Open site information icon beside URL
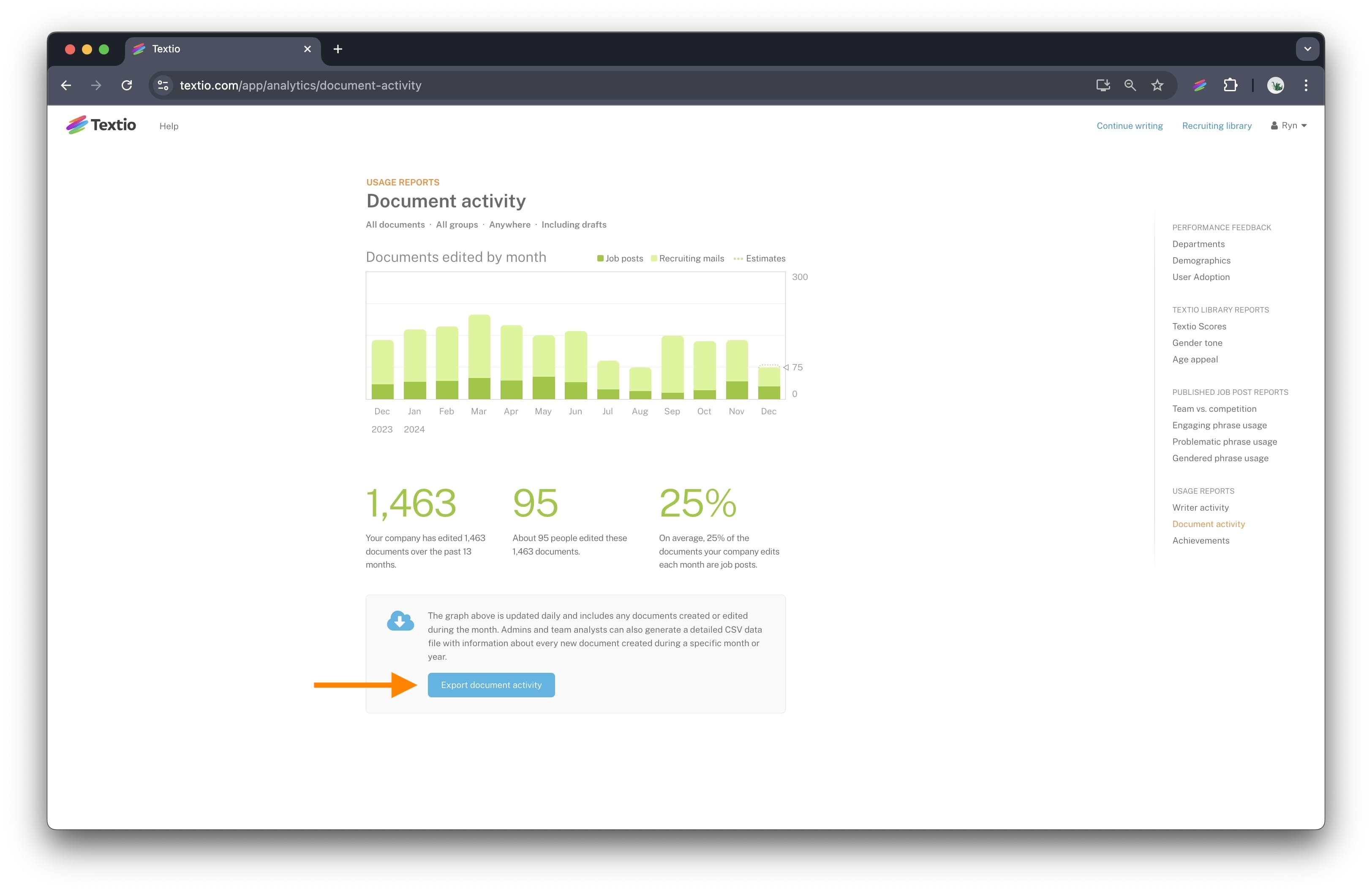This screenshot has width=1372, height=892. (163, 85)
